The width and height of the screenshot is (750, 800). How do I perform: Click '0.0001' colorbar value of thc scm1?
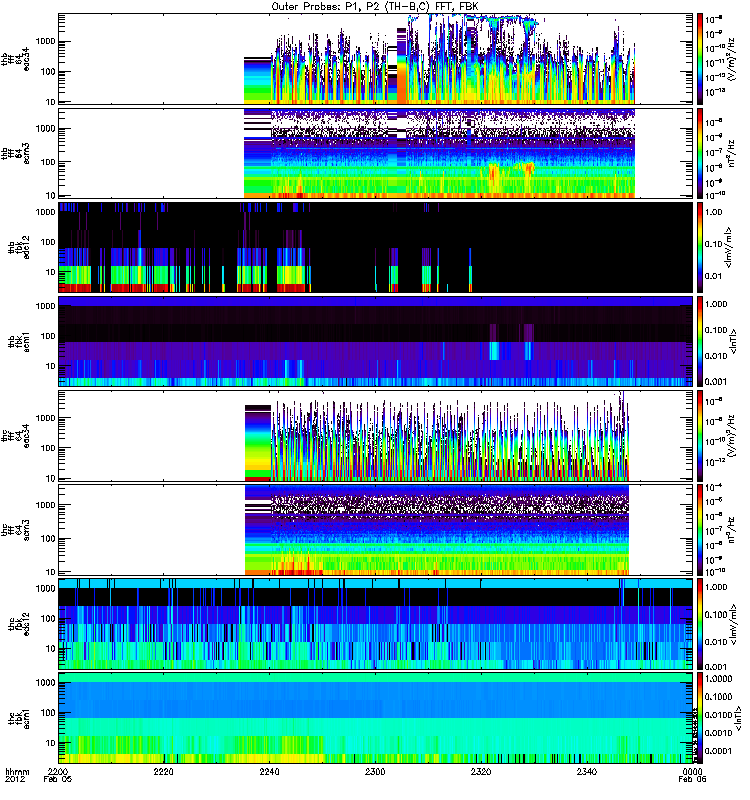pyautogui.click(x=719, y=751)
